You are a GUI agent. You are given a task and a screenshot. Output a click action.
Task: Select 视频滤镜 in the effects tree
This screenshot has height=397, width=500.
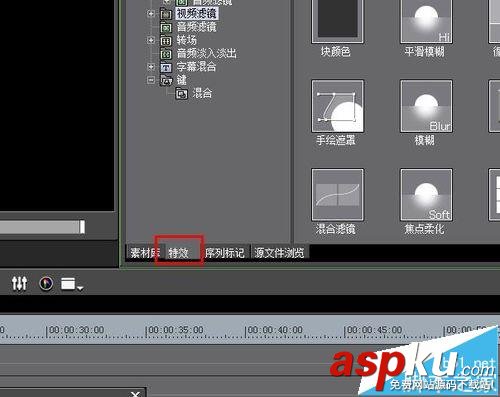[x=196, y=14]
